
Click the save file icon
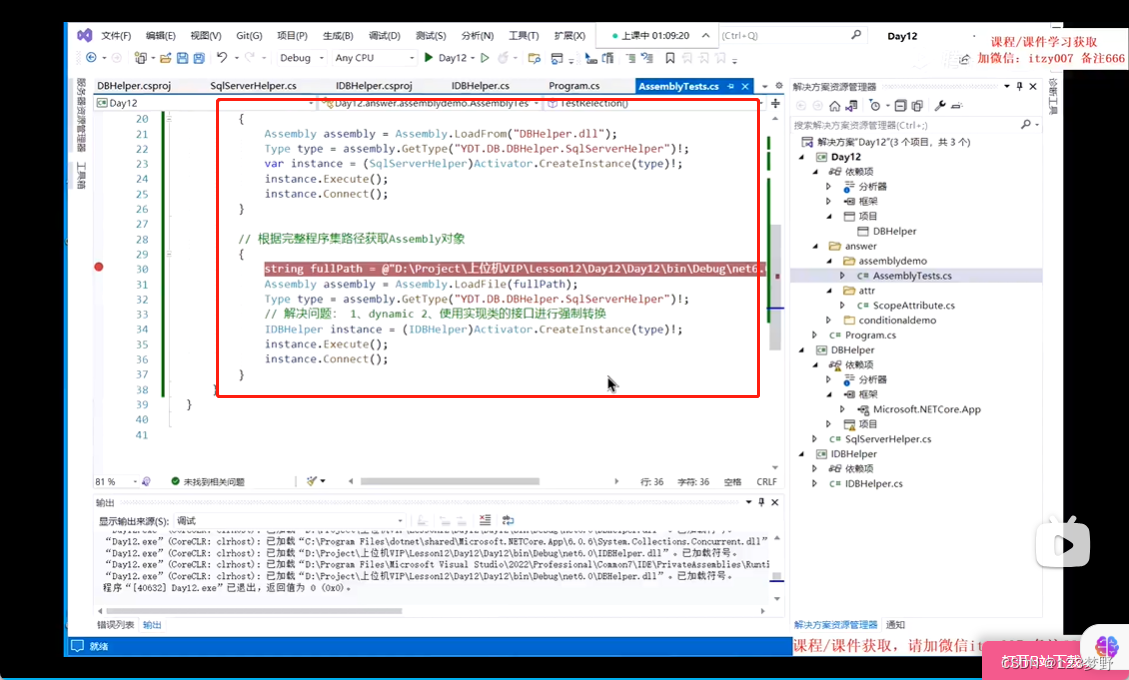coord(182,58)
